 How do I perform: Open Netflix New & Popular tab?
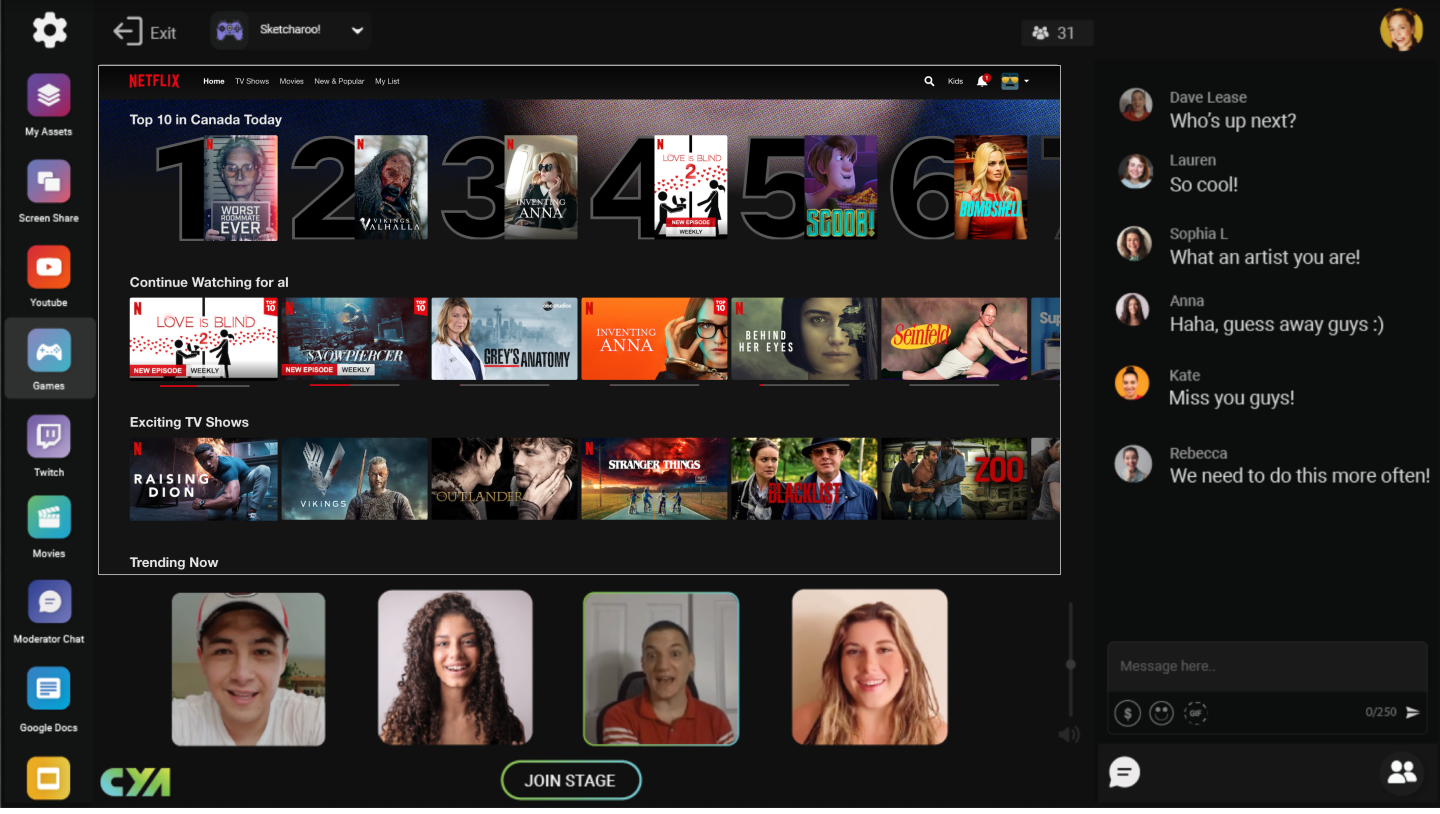coord(339,81)
